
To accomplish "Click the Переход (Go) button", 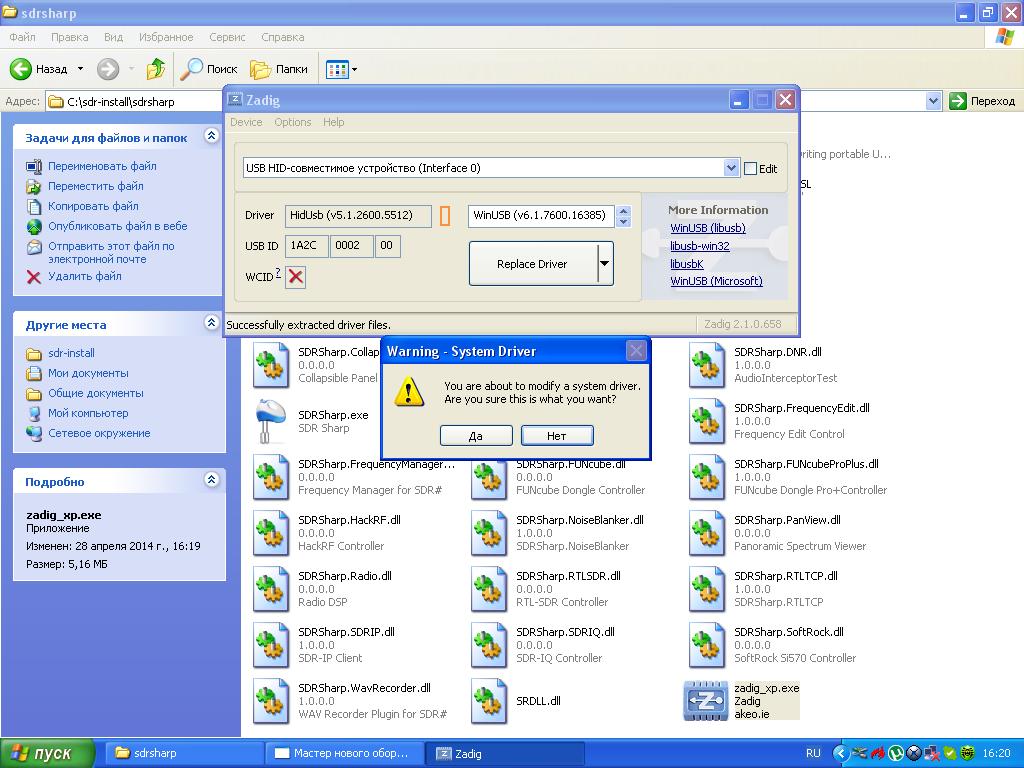I will pyautogui.click(x=983, y=101).
